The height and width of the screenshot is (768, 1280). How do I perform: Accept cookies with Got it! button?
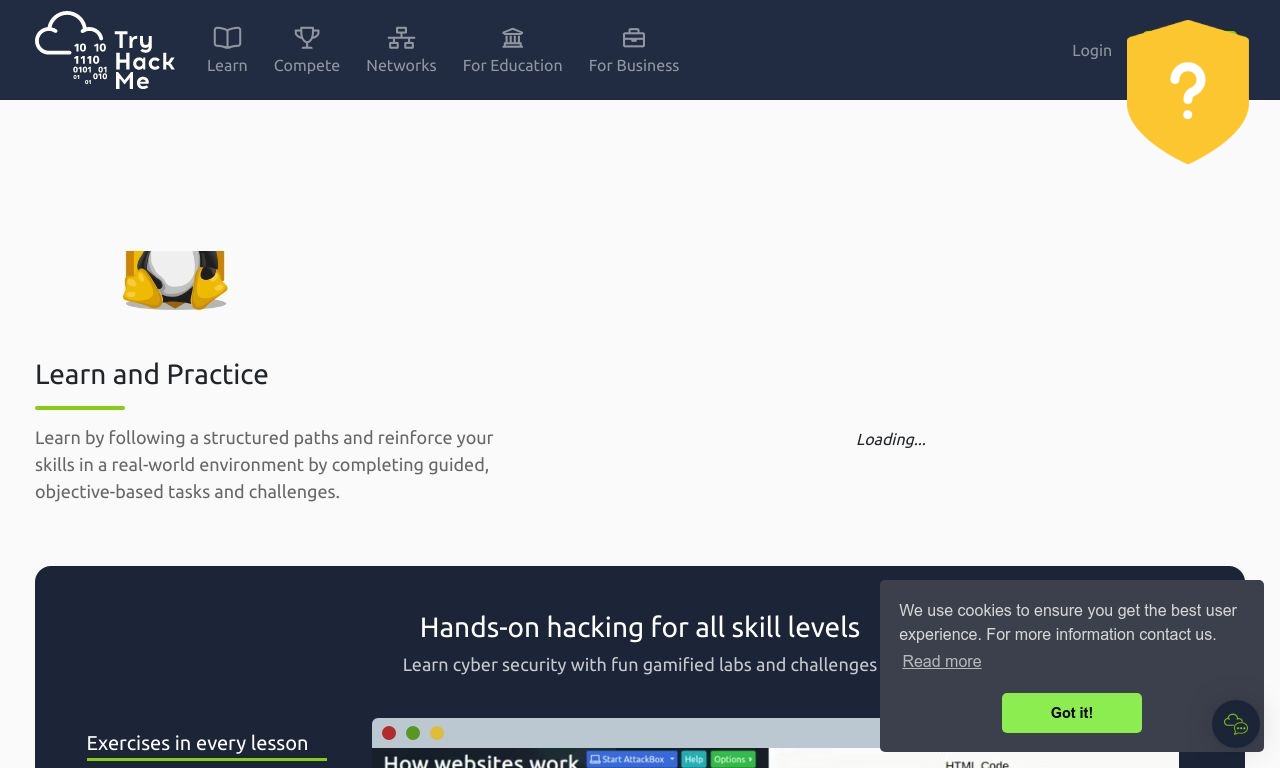click(x=1072, y=713)
